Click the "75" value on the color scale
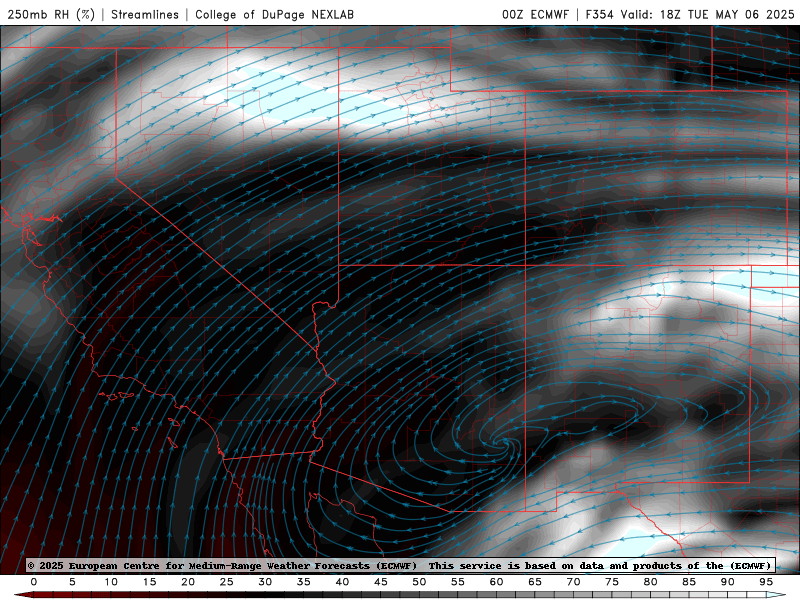The height and width of the screenshot is (600, 800). click(612, 582)
